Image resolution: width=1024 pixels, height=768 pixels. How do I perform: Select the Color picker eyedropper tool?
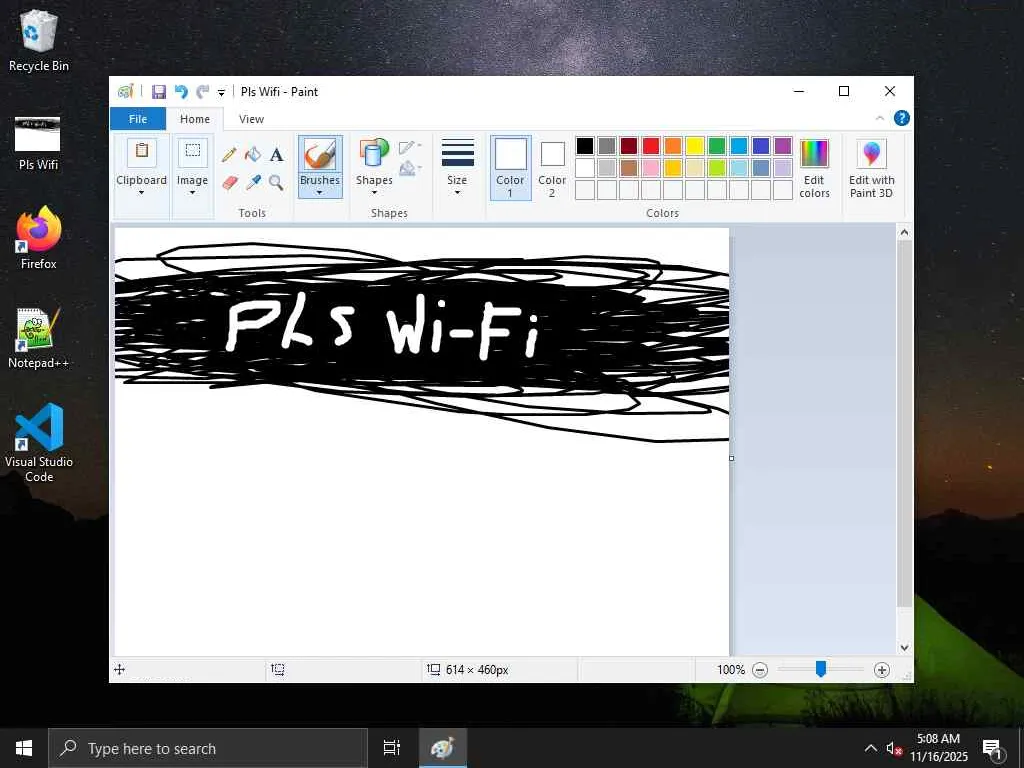253,182
